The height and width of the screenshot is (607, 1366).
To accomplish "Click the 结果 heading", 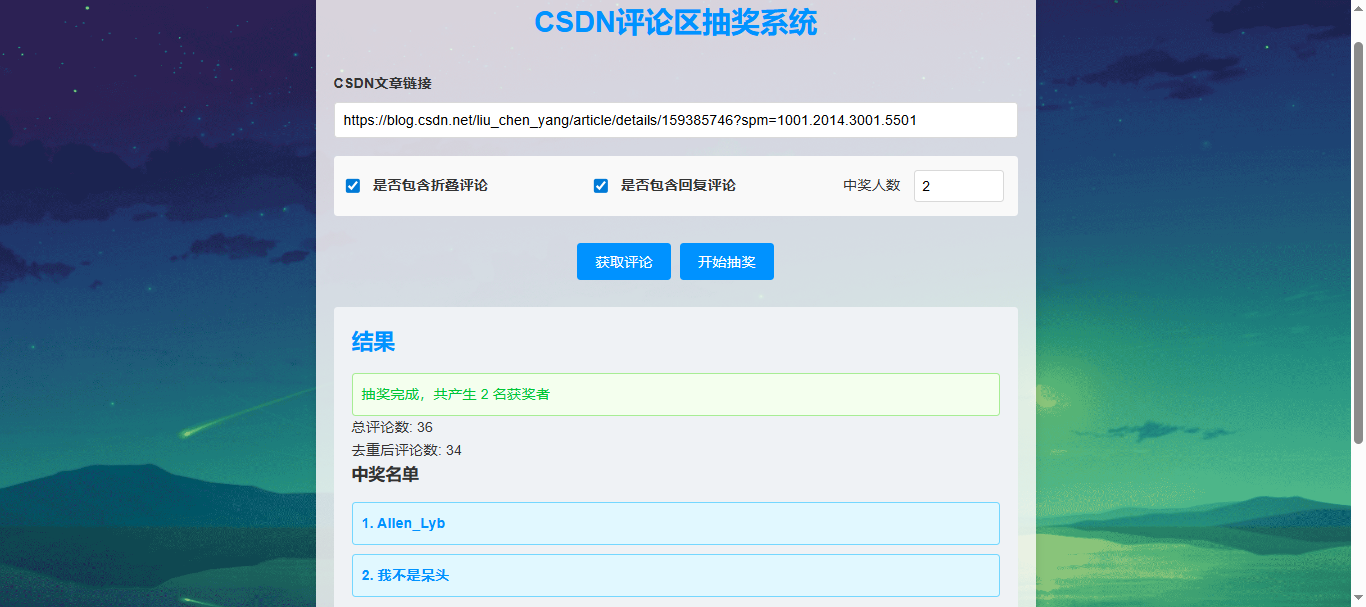I will [x=373, y=342].
